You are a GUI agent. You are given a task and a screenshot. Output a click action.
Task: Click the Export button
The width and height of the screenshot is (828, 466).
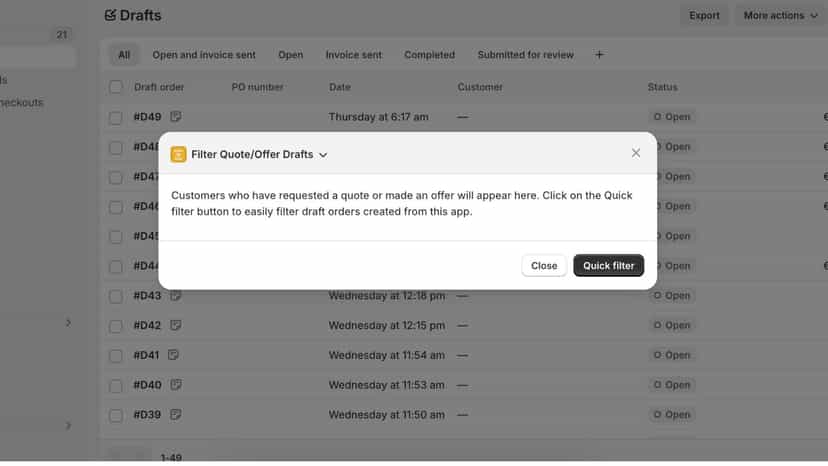click(704, 16)
